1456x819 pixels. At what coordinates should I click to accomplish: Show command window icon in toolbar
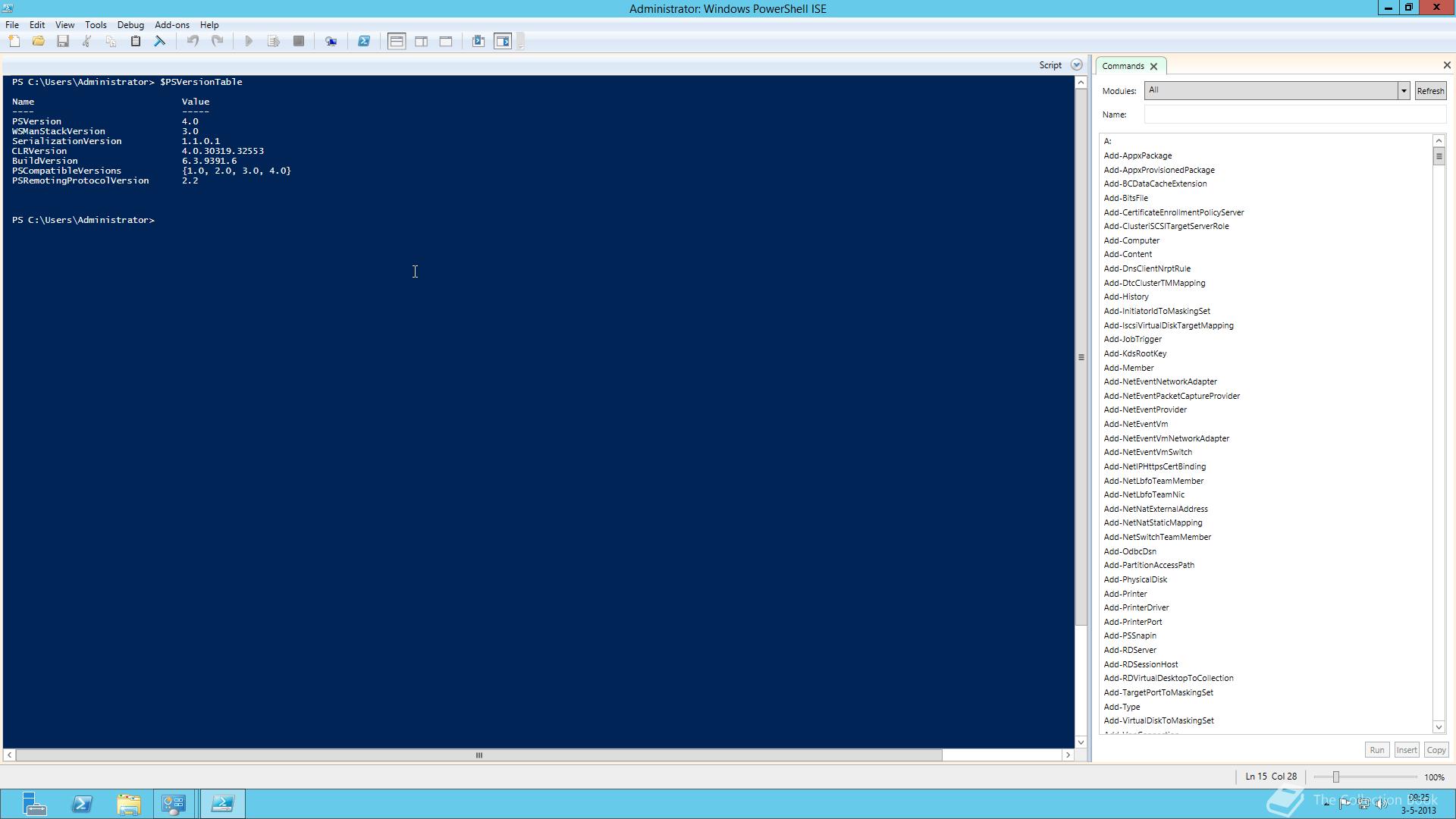[479, 42]
